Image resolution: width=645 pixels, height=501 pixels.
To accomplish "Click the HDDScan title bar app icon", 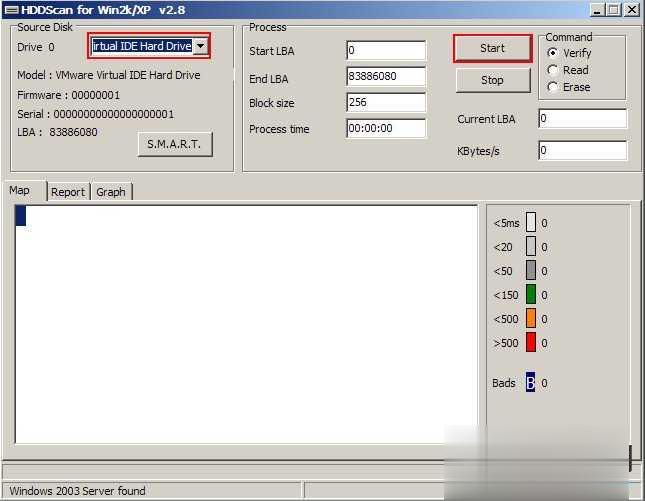I will [11, 10].
